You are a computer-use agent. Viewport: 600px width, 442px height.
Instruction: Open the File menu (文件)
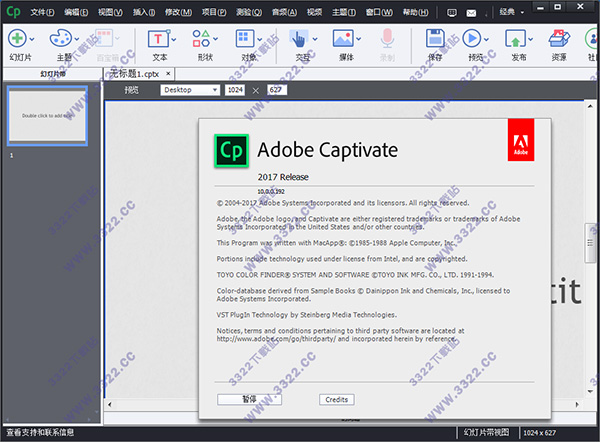click(x=42, y=12)
